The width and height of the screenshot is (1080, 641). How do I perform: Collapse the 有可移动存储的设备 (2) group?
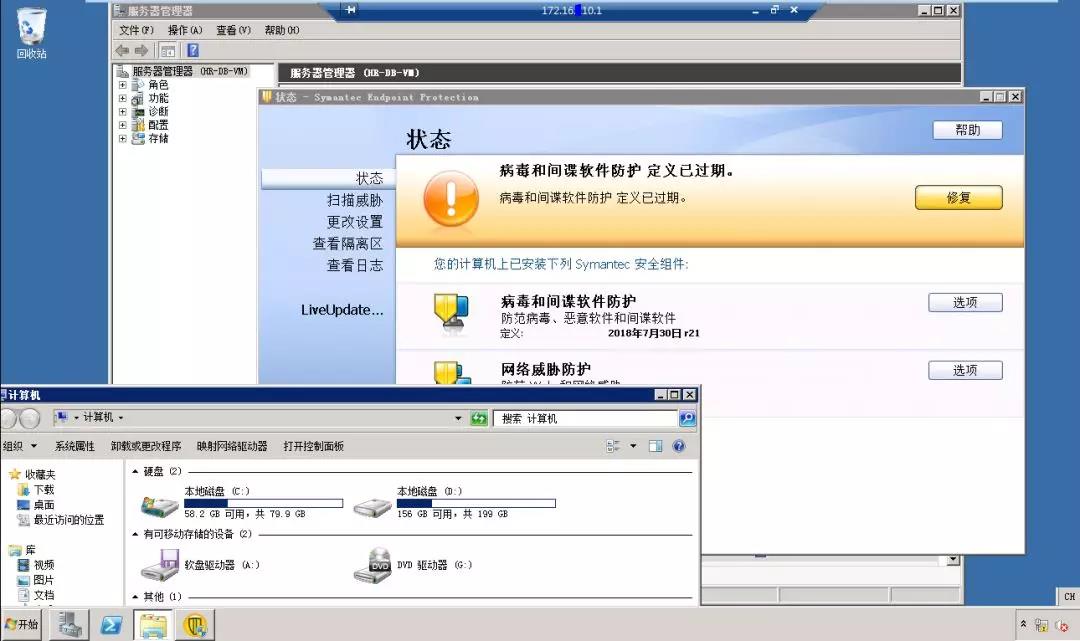(136, 534)
